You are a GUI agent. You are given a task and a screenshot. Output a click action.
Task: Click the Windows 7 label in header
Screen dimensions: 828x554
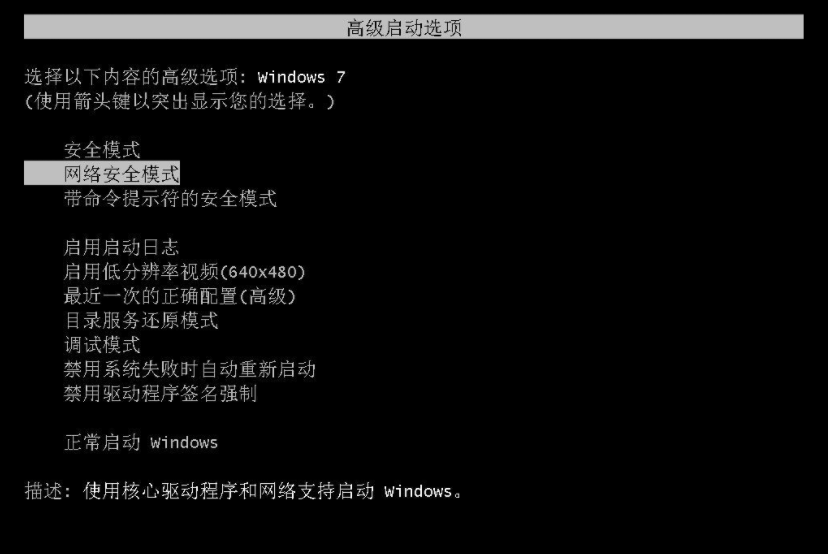pos(302,78)
